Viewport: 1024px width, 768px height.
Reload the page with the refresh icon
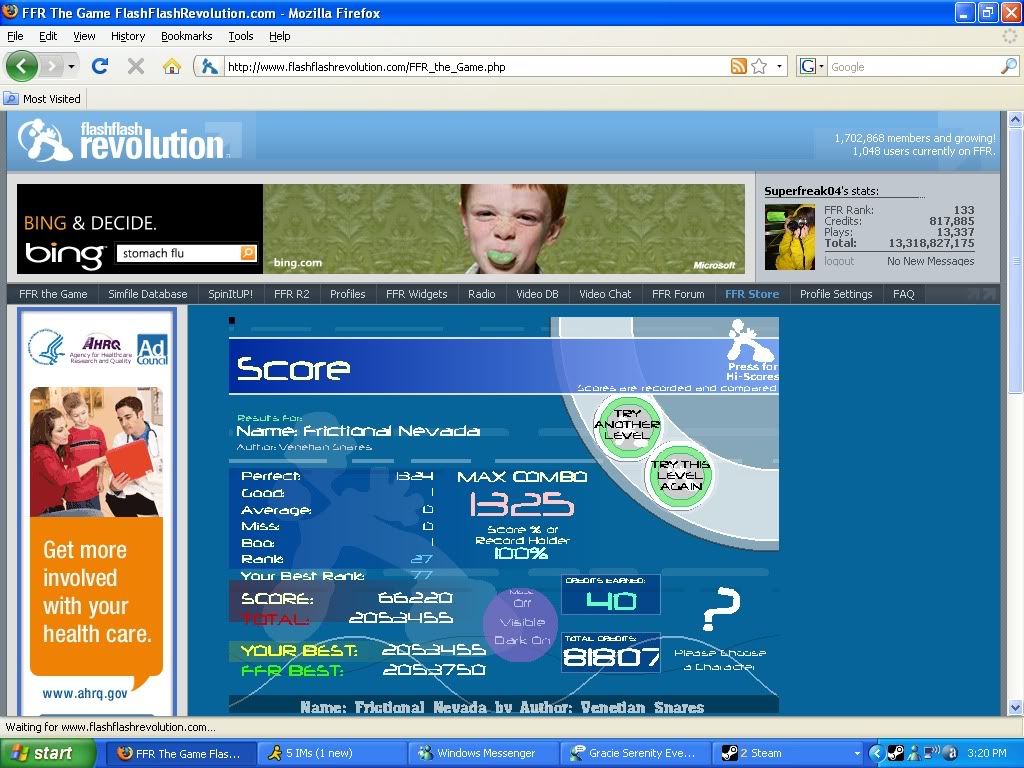coord(99,66)
